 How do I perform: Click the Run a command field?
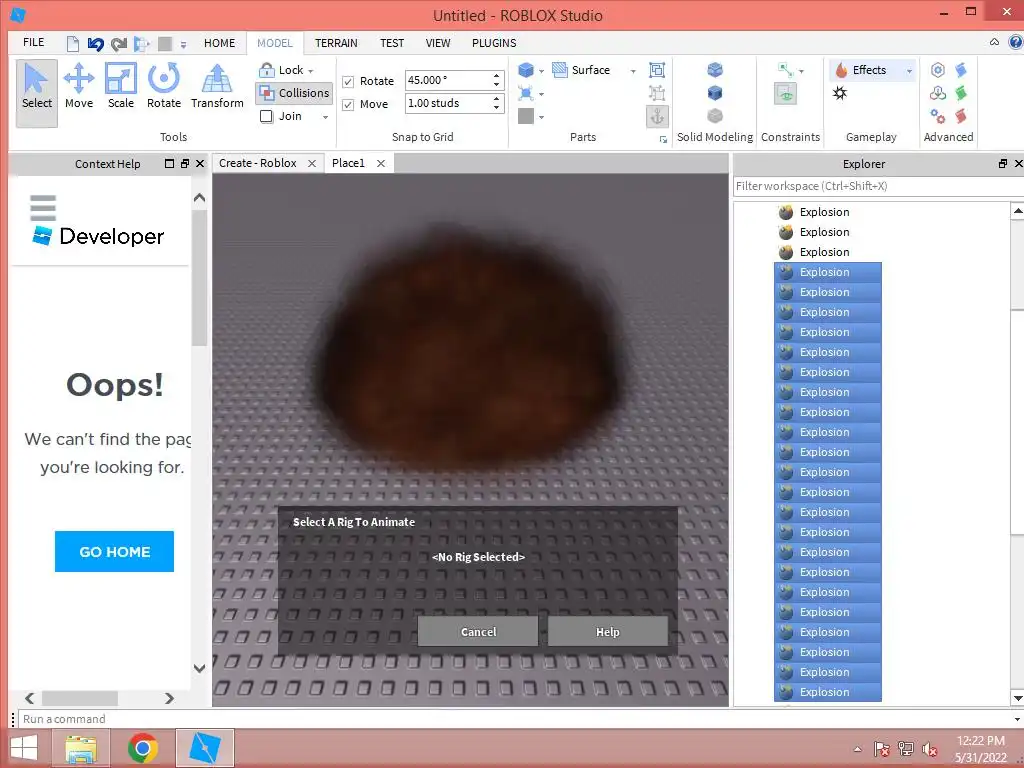coord(516,719)
